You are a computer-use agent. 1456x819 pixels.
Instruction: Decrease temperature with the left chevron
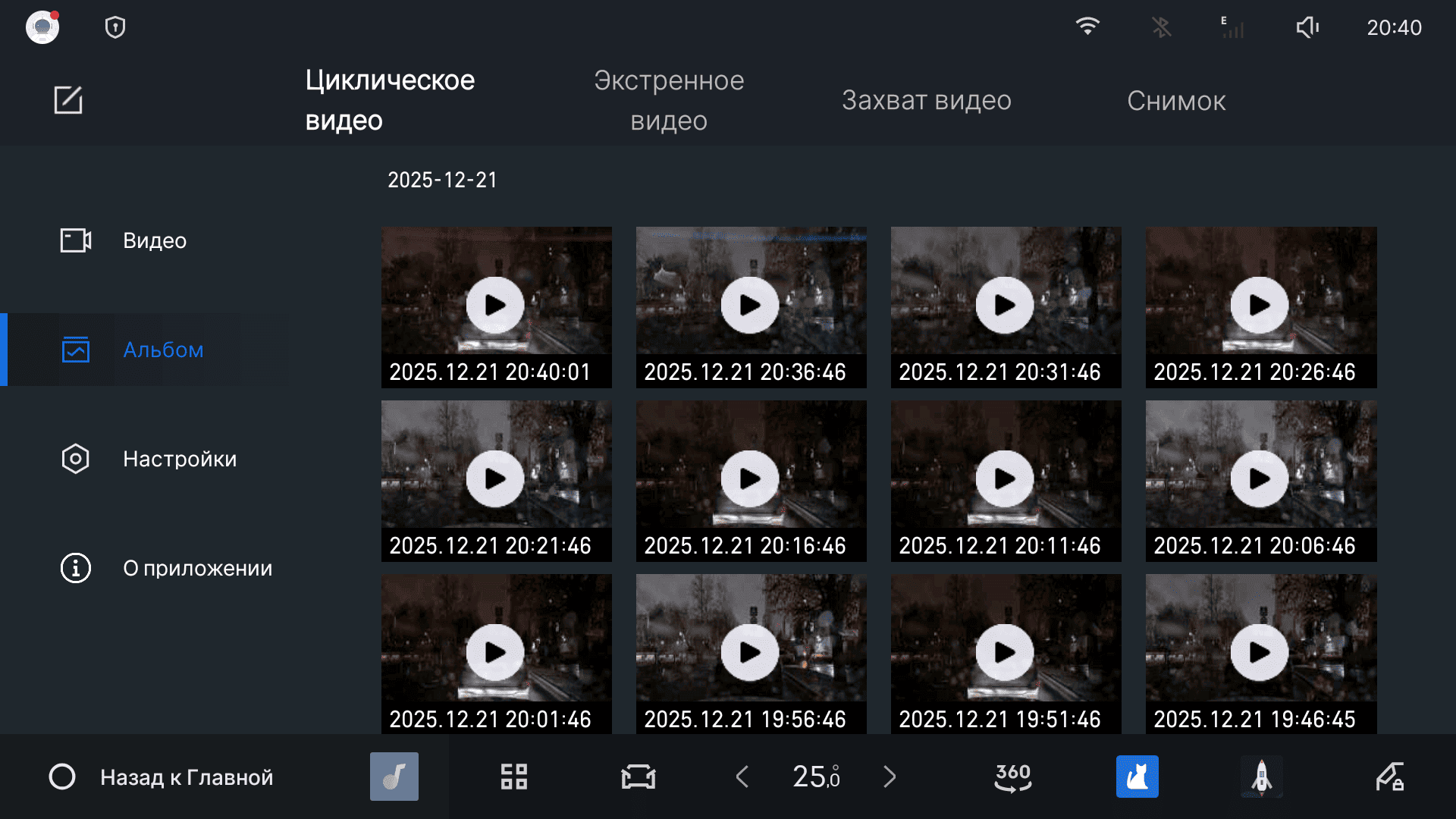tap(742, 777)
